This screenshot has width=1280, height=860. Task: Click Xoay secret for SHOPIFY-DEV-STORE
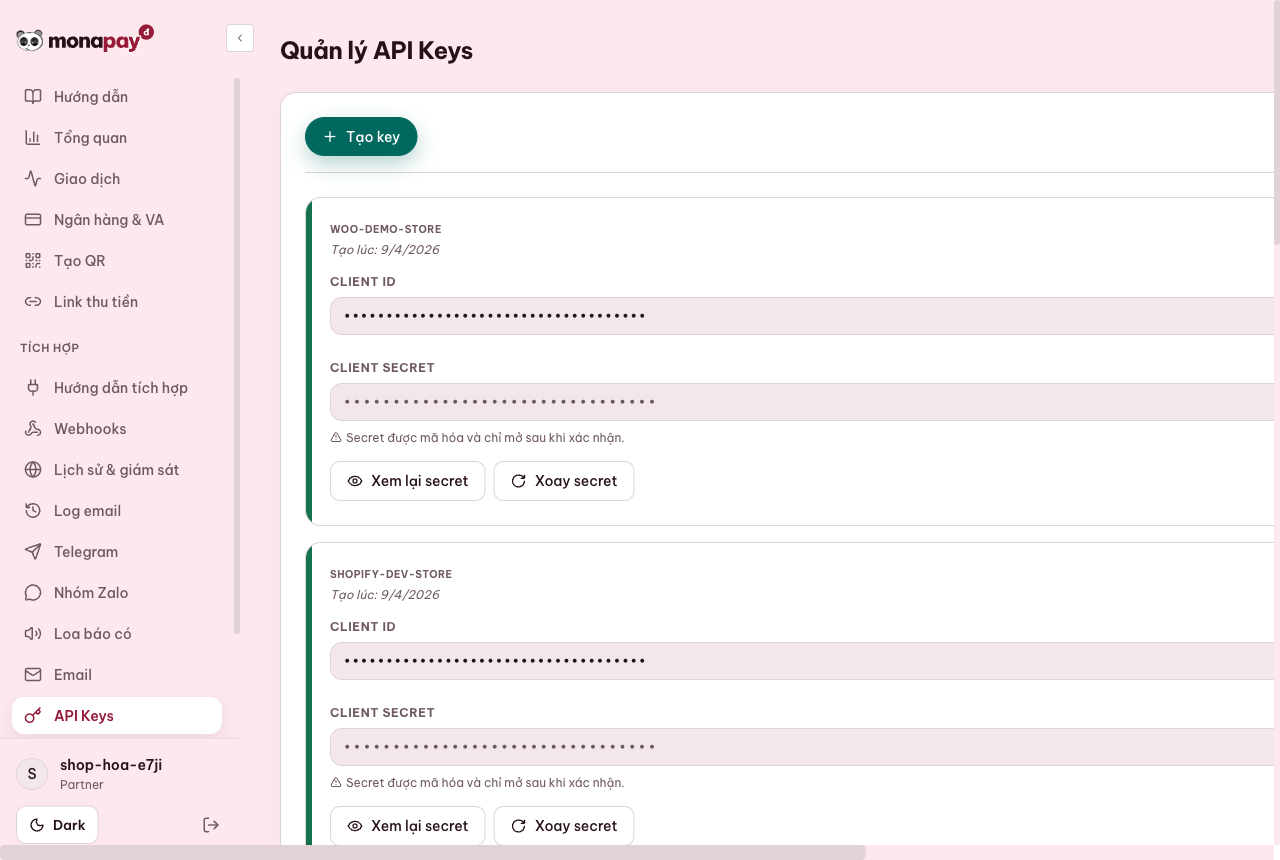click(564, 826)
